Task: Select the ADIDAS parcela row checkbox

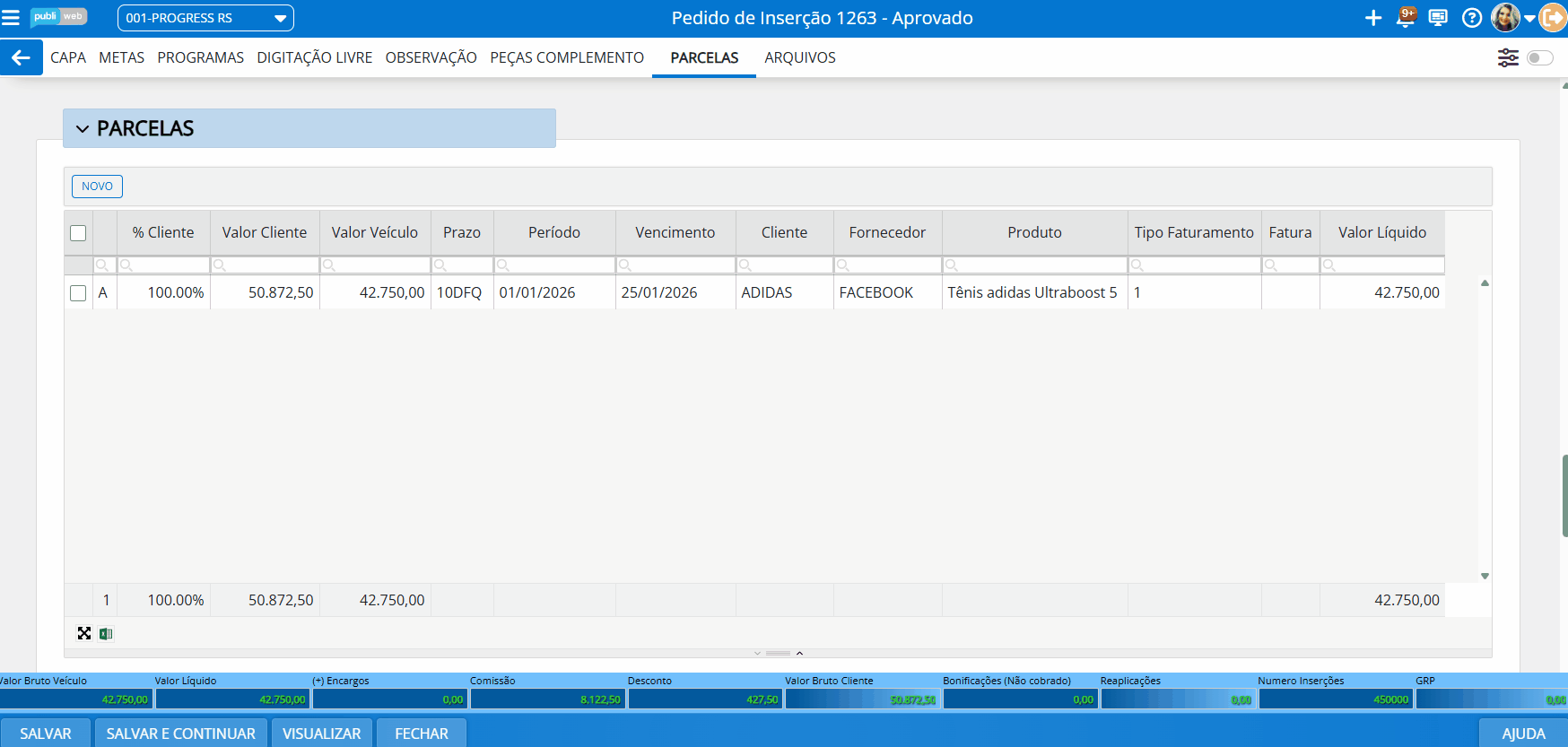Action: 78,293
